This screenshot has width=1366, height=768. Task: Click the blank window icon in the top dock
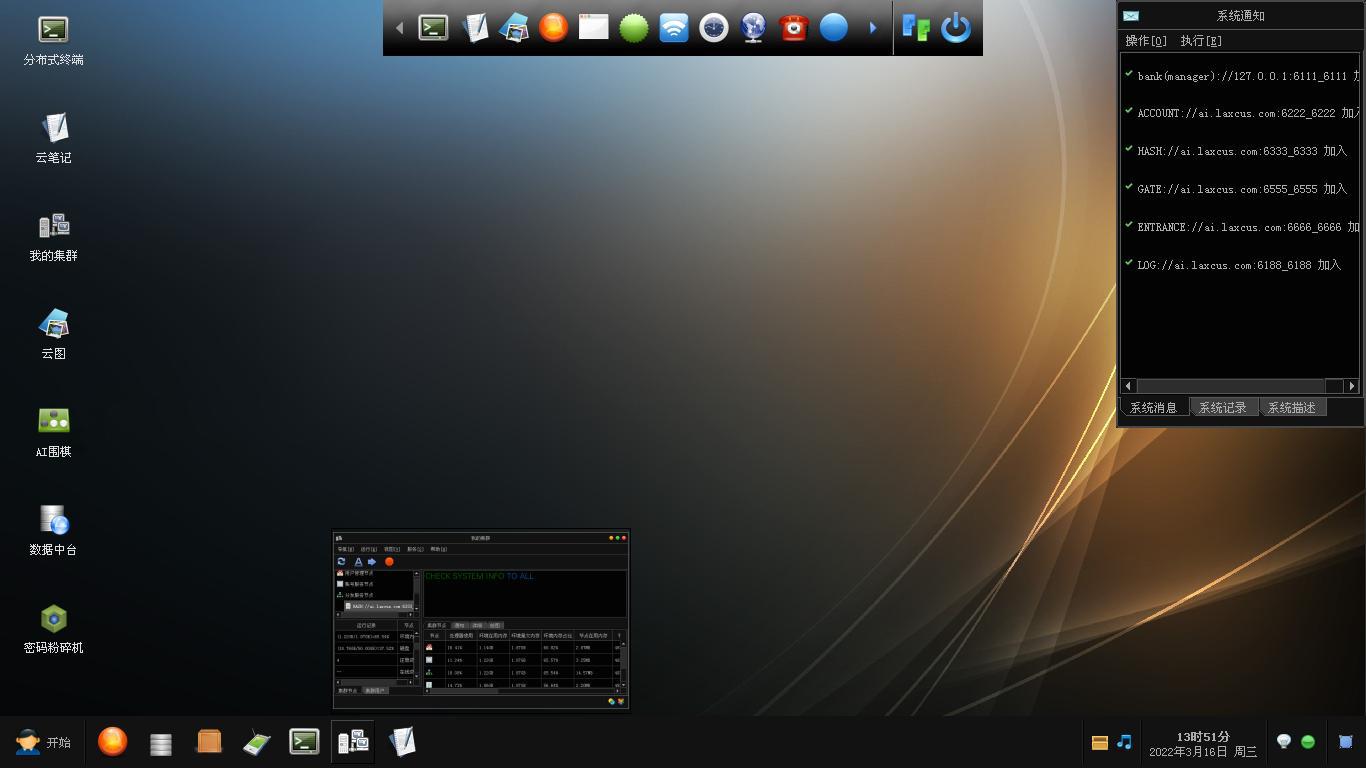pos(594,28)
